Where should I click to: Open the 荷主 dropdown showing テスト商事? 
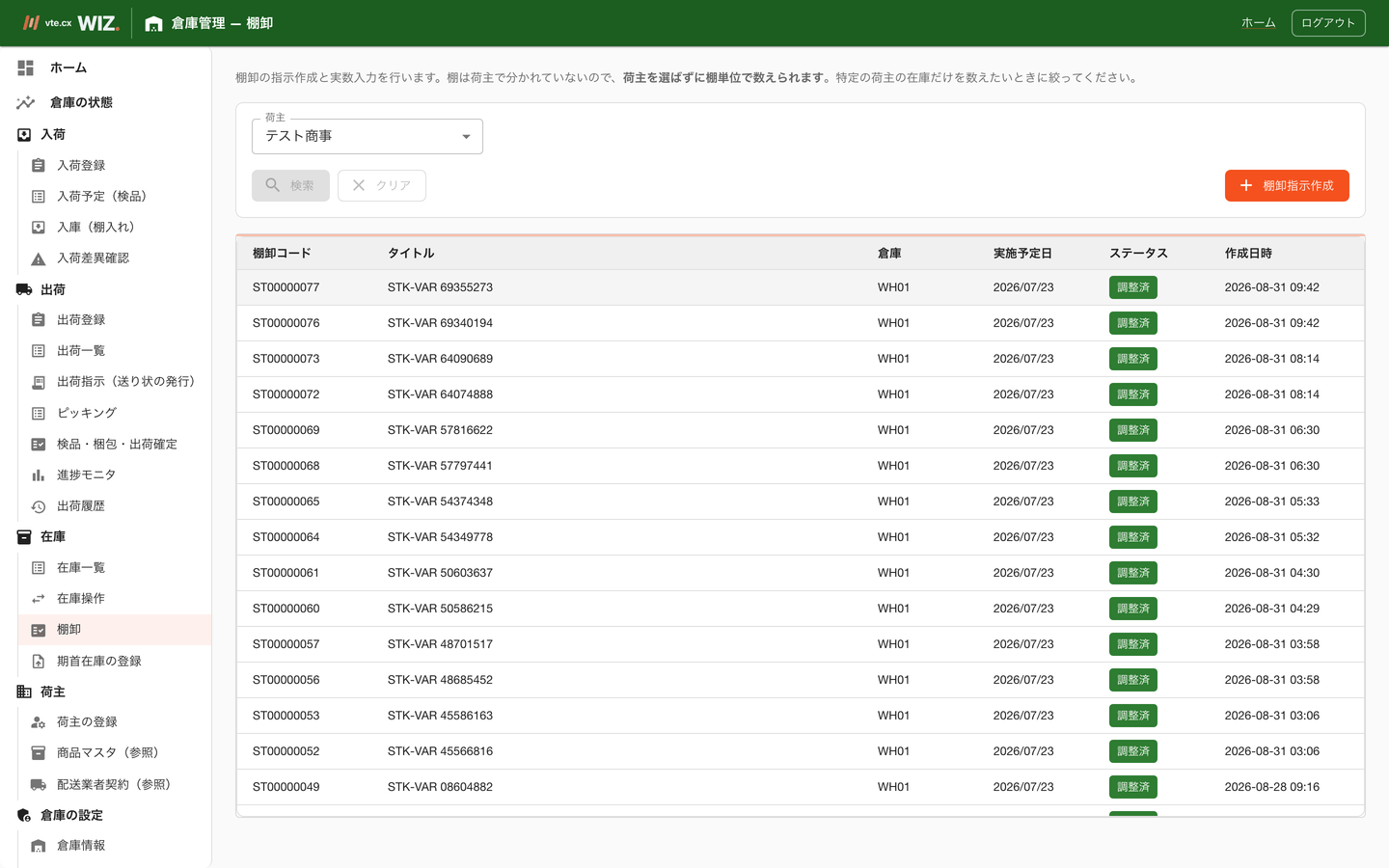click(368, 136)
